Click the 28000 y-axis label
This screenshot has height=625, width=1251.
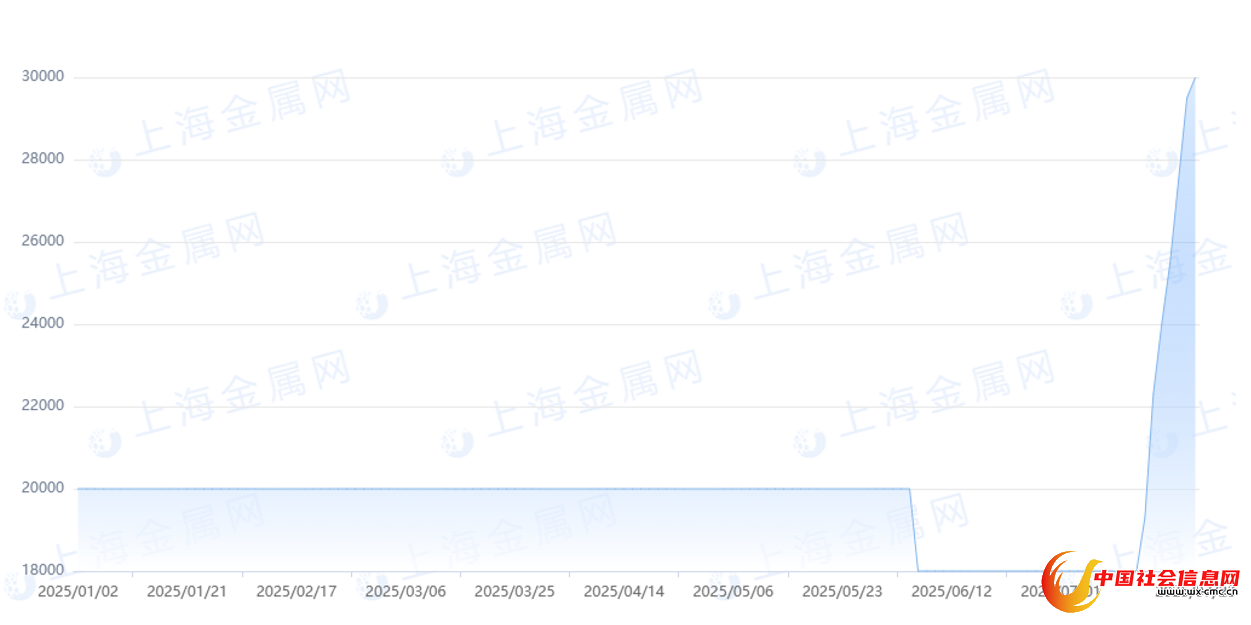click(43, 159)
